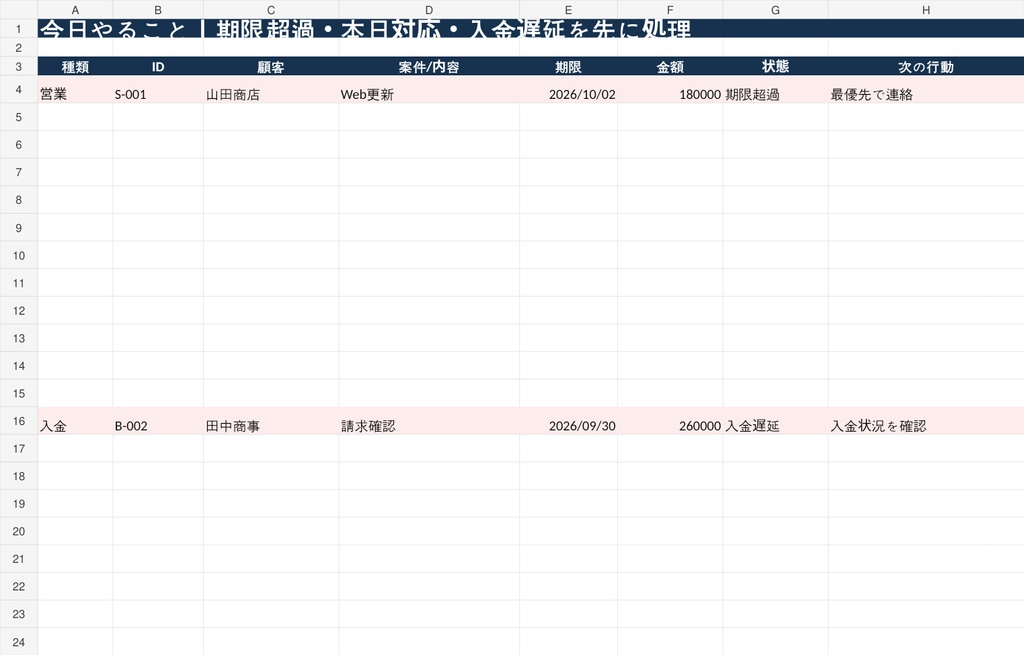Select the status cell 期限超過
The image size is (1024, 655).
775,89
